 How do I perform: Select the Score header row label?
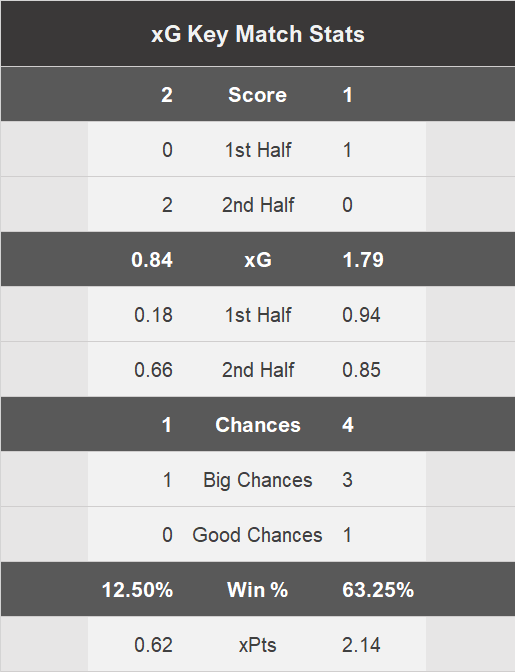click(257, 95)
